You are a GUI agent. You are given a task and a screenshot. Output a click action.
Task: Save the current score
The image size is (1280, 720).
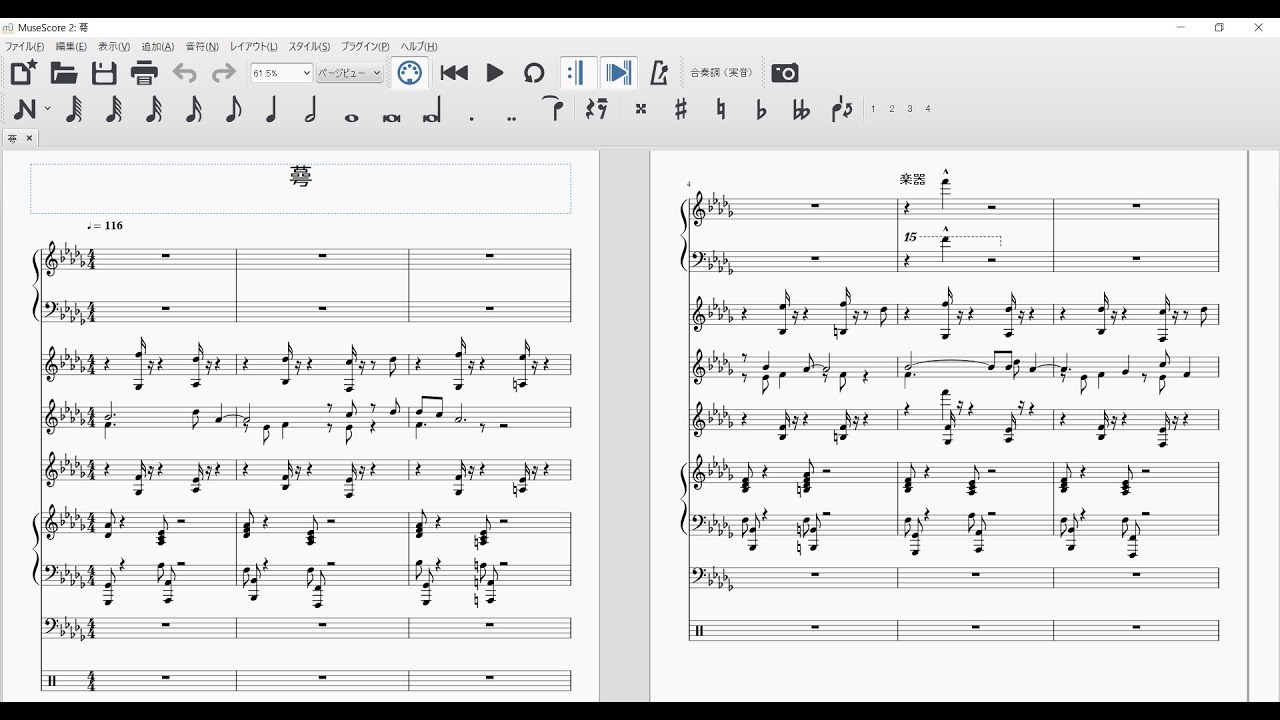pyautogui.click(x=104, y=72)
